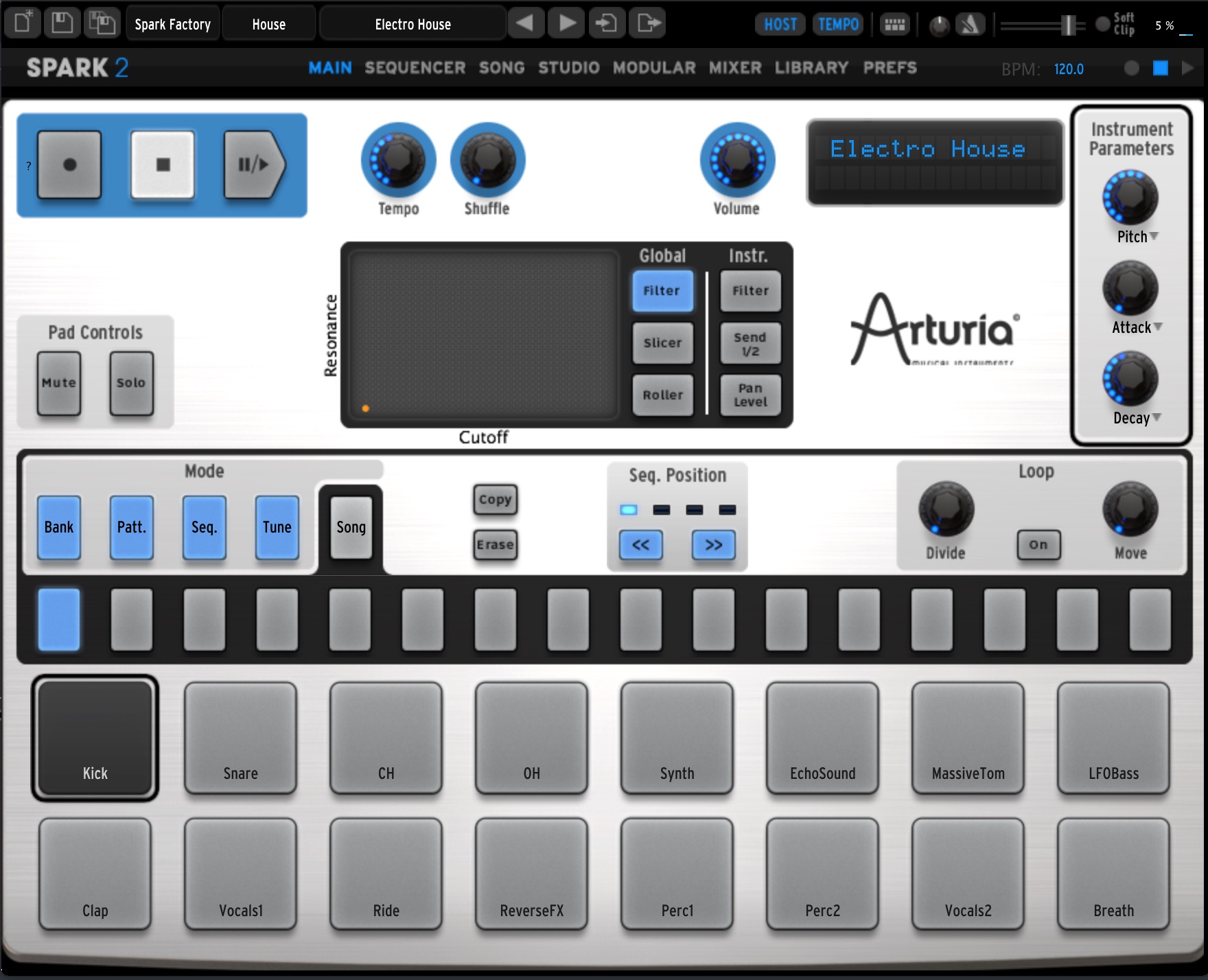Screen dimensions: 1208x980
Task: Click the Pitch instrument parameter knob
Action: coord(1130,198)
